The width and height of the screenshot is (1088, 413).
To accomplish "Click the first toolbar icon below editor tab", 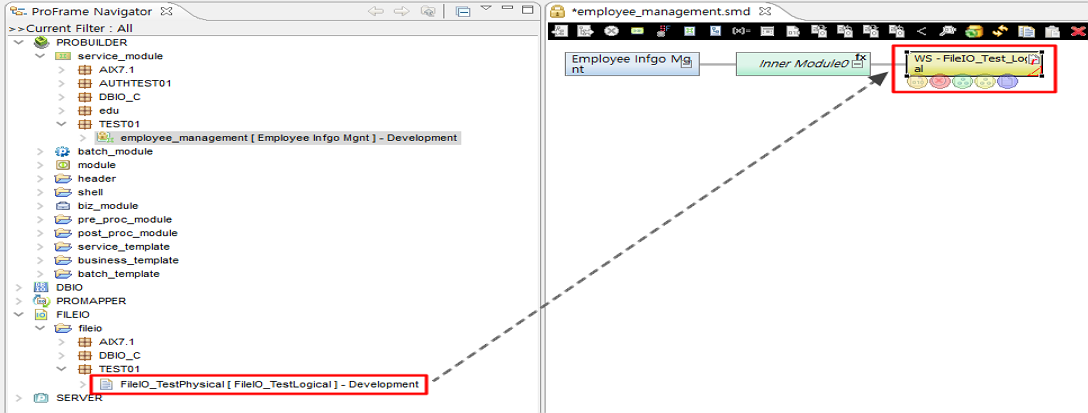I will pos(559,31).
